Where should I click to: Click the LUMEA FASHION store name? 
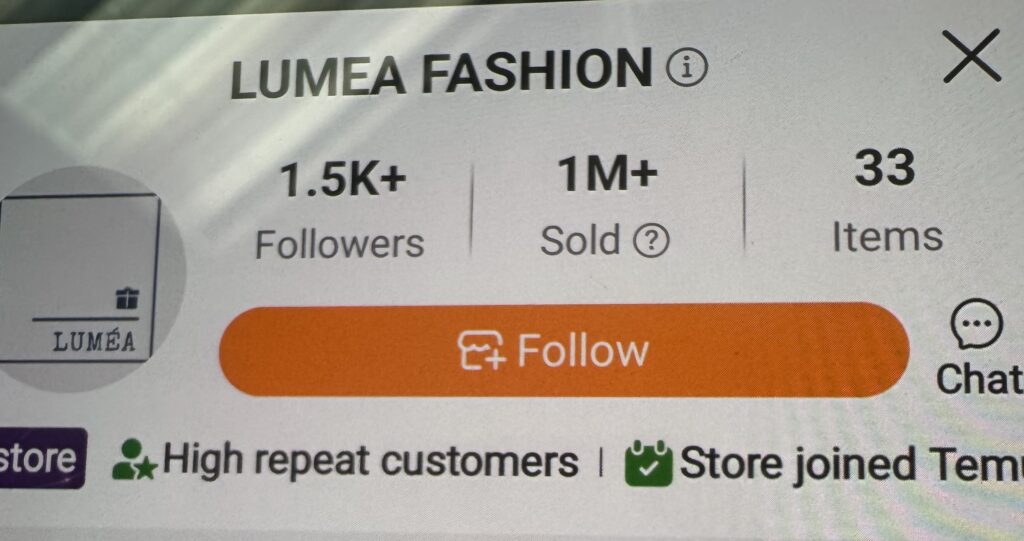point(441,72)
